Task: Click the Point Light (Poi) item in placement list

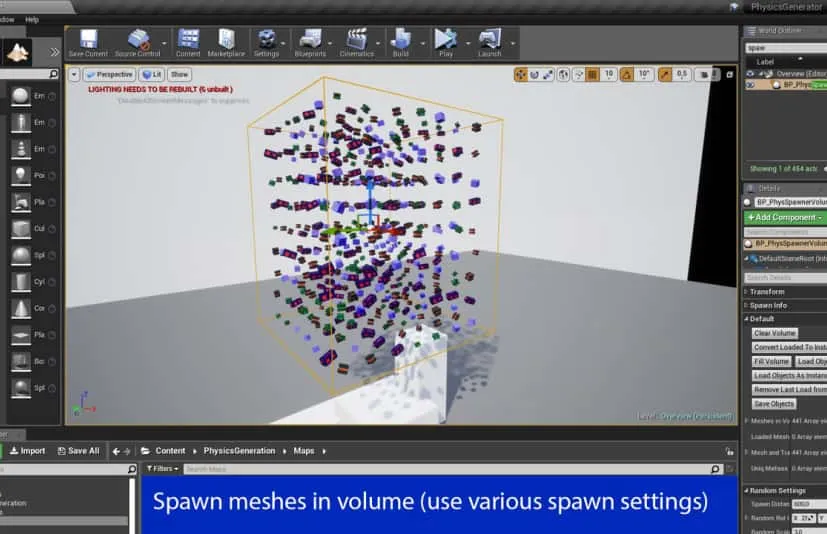Action: (x=33, y=175)
